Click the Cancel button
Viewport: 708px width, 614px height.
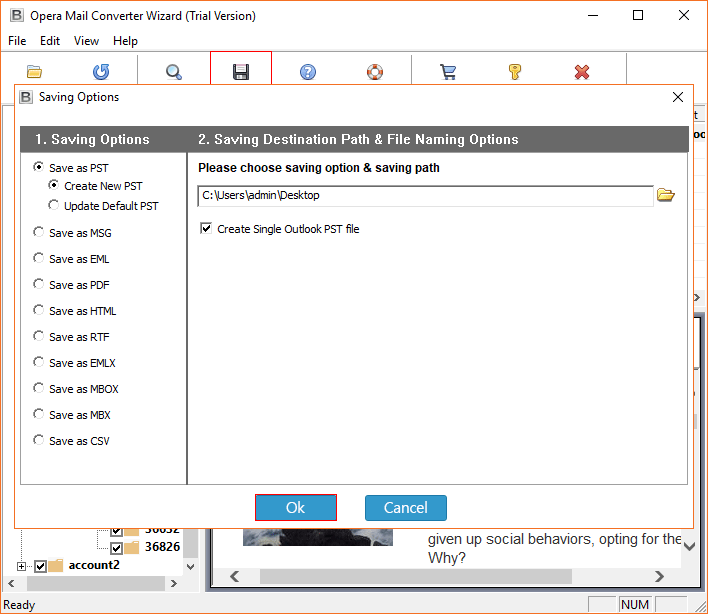[405, 508]
